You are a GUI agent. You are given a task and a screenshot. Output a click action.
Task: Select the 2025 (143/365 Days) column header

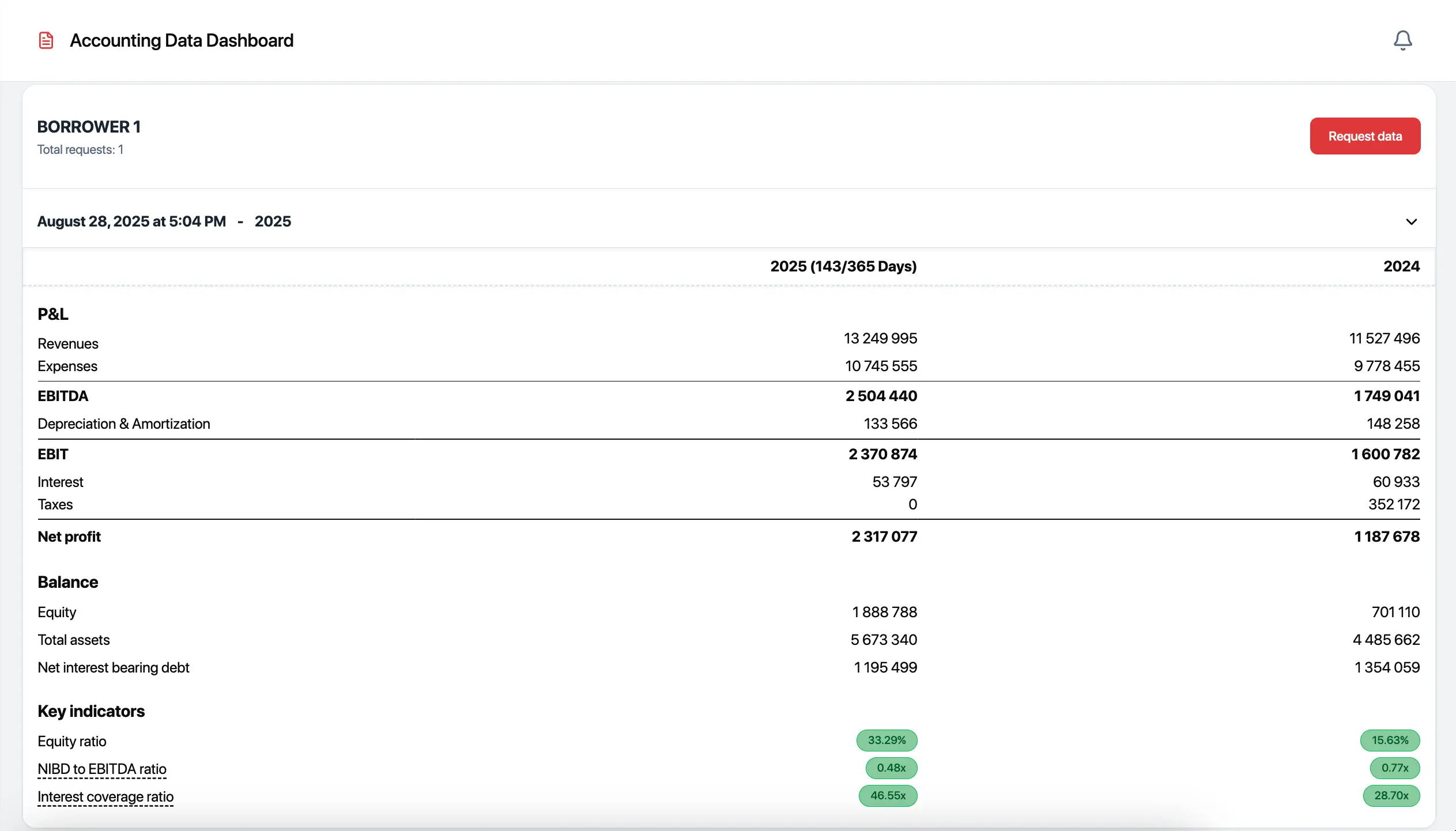coord(844,266)
